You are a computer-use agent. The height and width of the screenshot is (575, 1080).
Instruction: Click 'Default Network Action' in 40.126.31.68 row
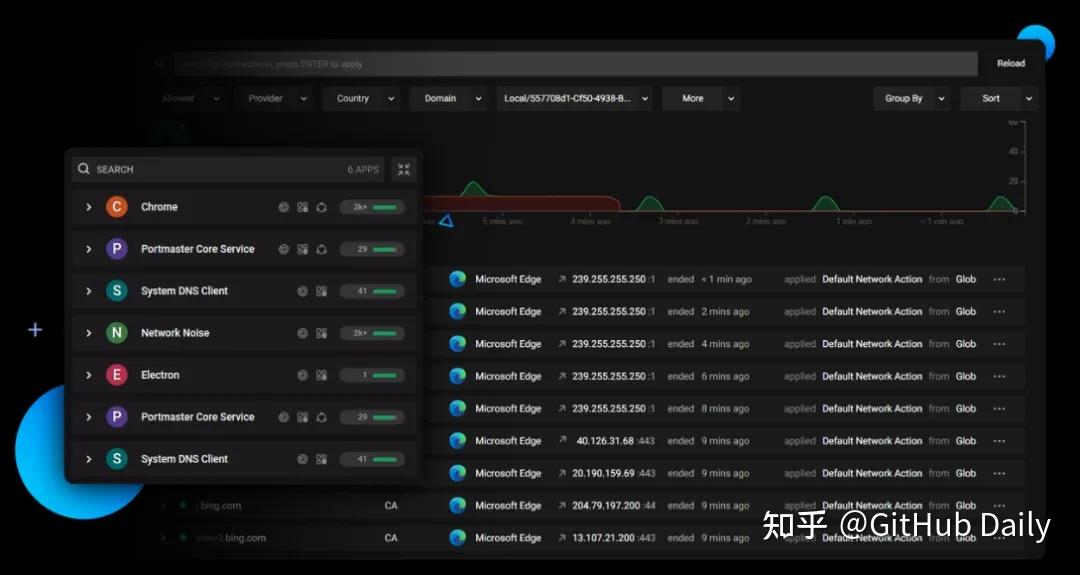pos(872,441)
